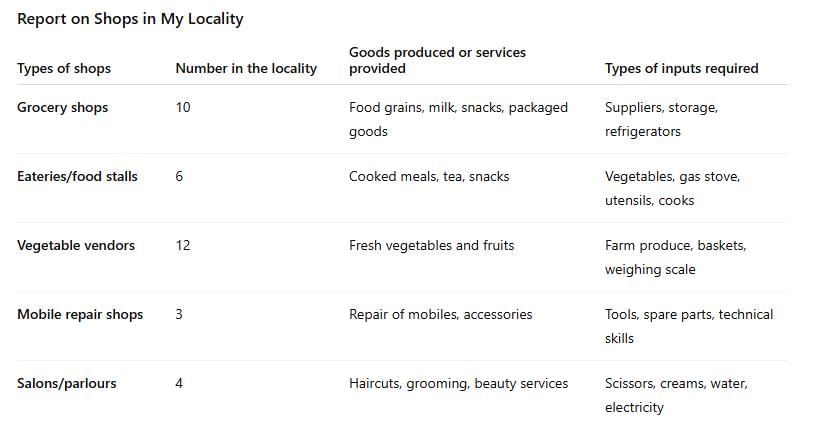The width and height of the screenshot is (817, 439).
Task: Click 'Haircuts, grooming, beauty services' cell
Action: [x=458, y=383]
